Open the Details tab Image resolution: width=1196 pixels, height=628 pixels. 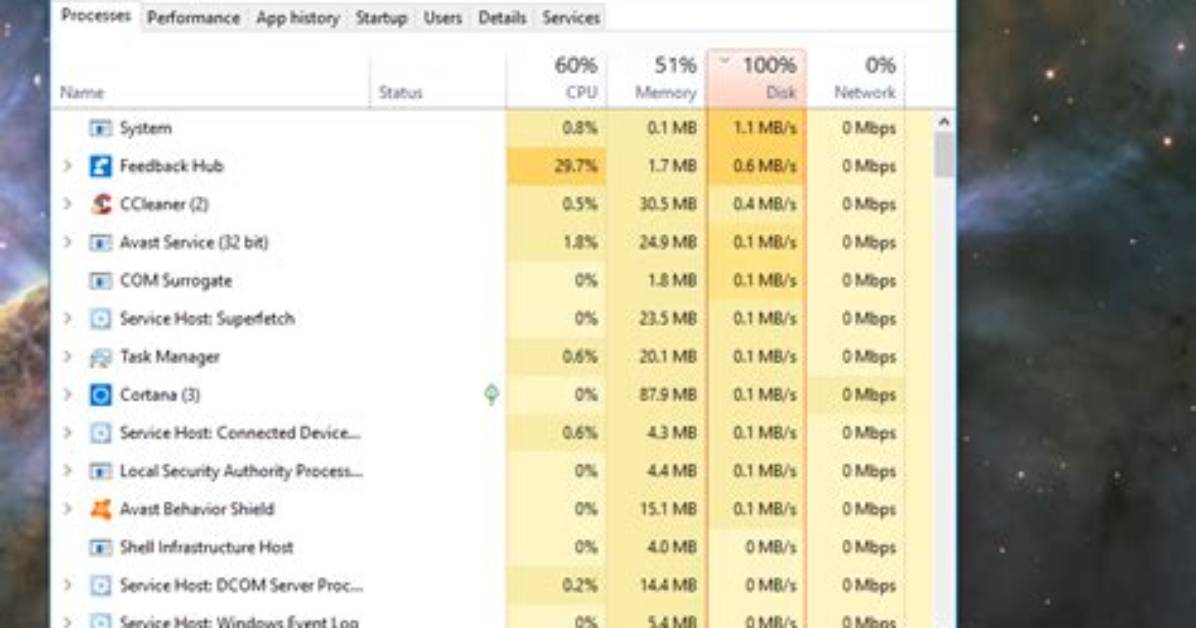(502, 18)
